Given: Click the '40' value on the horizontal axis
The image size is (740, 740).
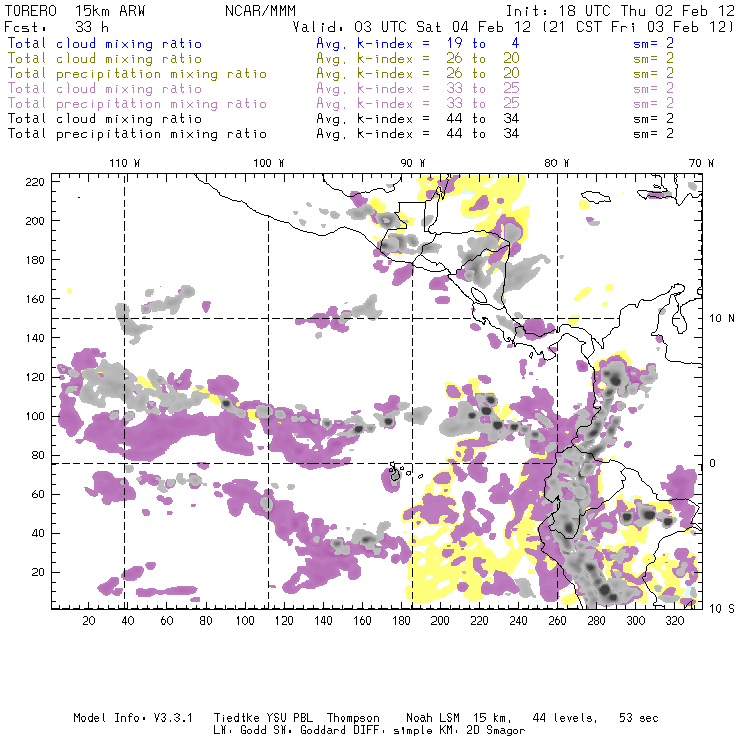Looking at the screenshot, I should pyautogui.click(x=128, y=621).
